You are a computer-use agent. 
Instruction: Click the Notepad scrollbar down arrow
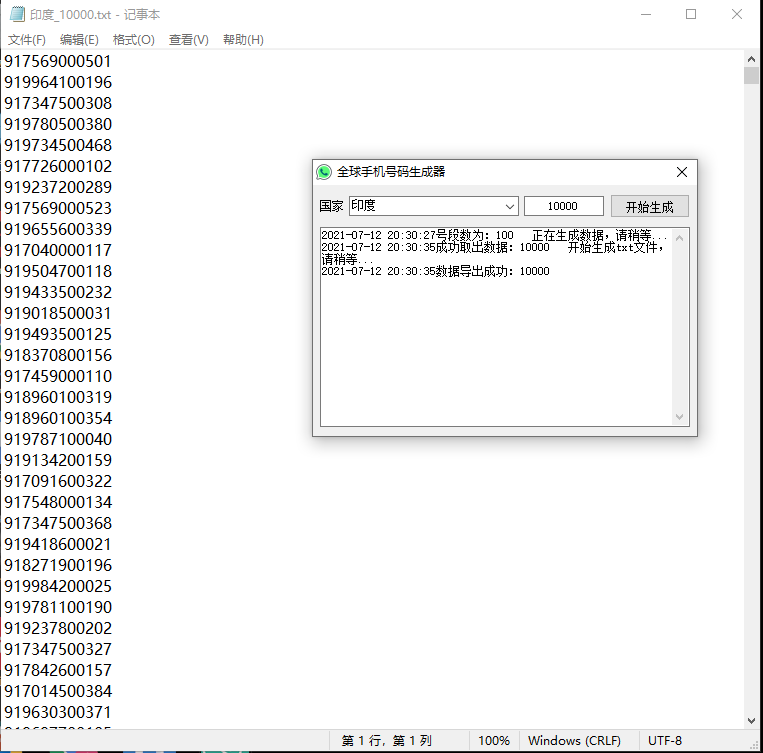751,721
